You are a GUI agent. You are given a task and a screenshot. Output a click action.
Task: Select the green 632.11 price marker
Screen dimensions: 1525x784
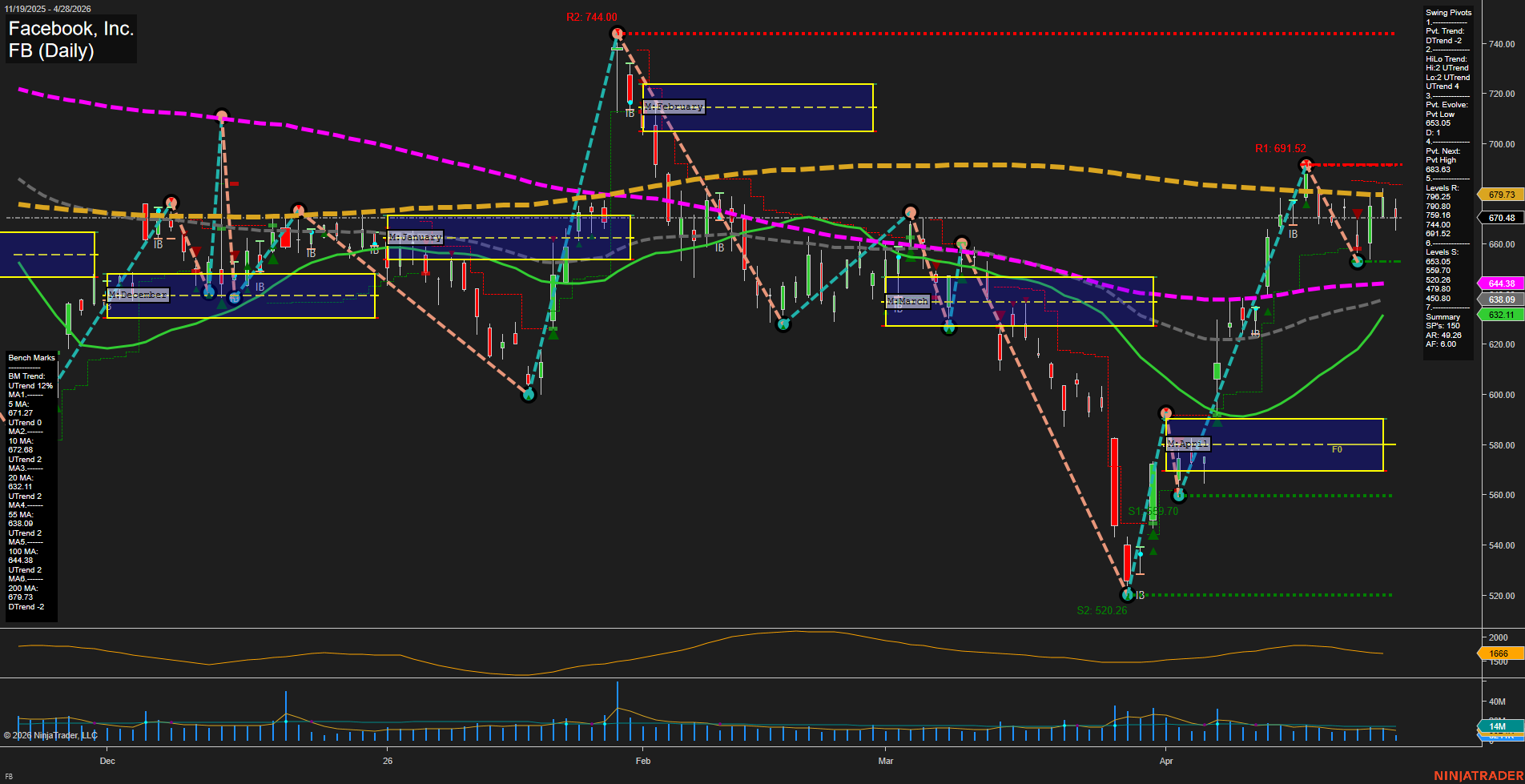tap(1501, 316)
